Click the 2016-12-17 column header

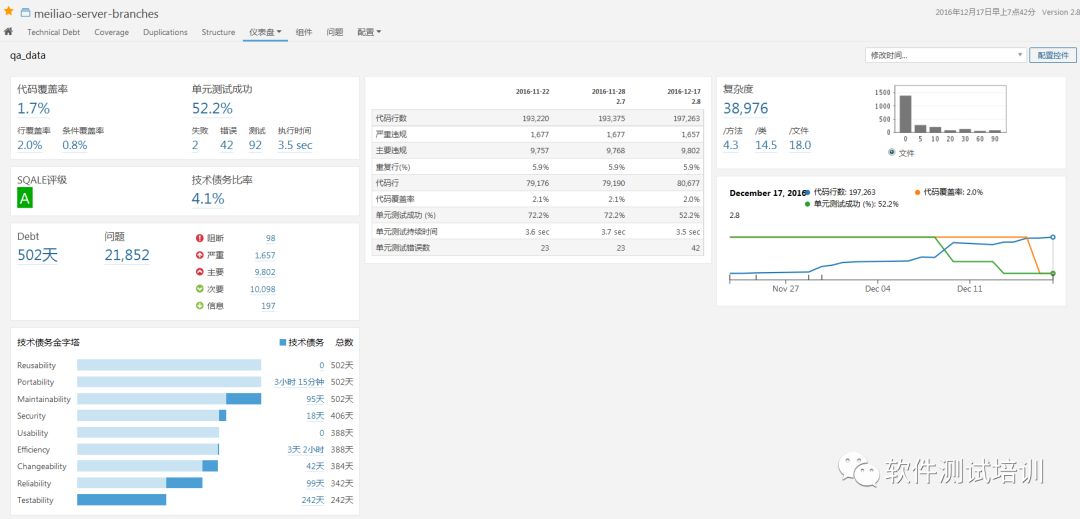coord(684,92)
